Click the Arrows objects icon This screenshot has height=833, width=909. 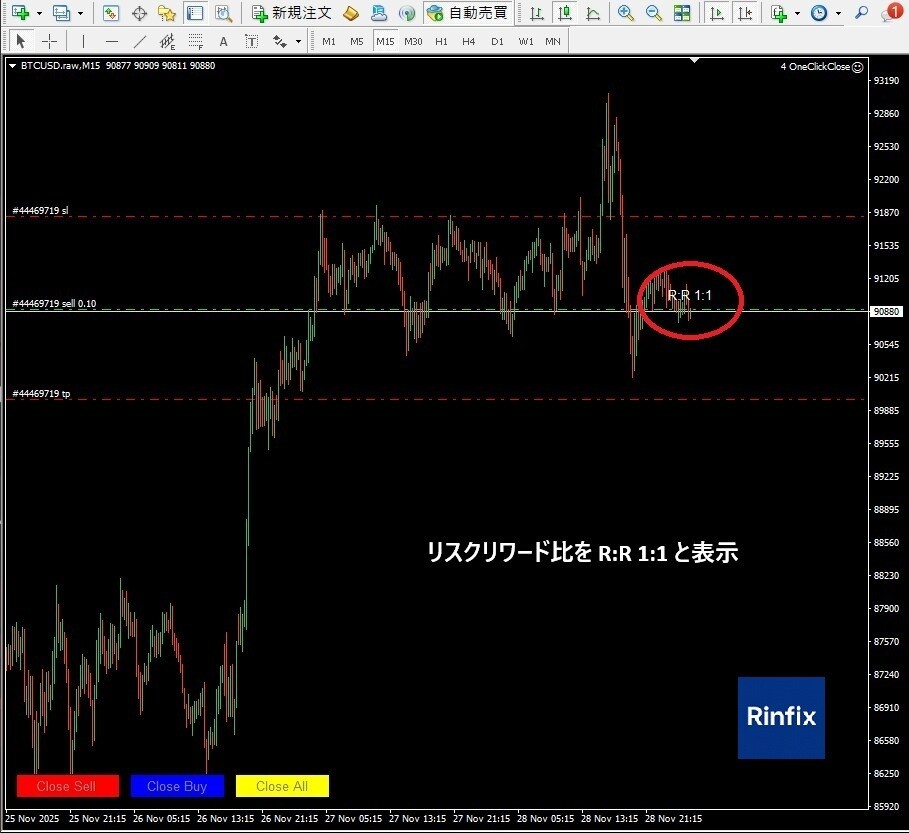[280, 41]
